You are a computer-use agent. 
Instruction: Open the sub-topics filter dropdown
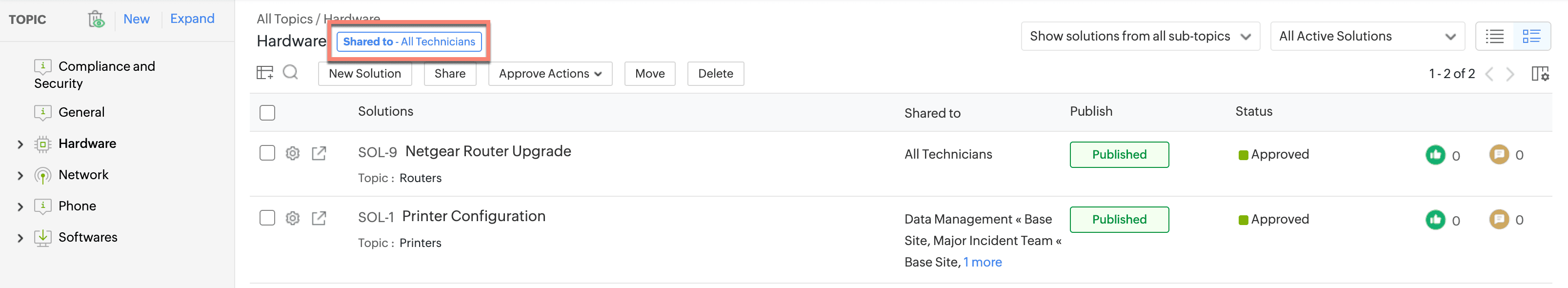[x=1140, y=37]
